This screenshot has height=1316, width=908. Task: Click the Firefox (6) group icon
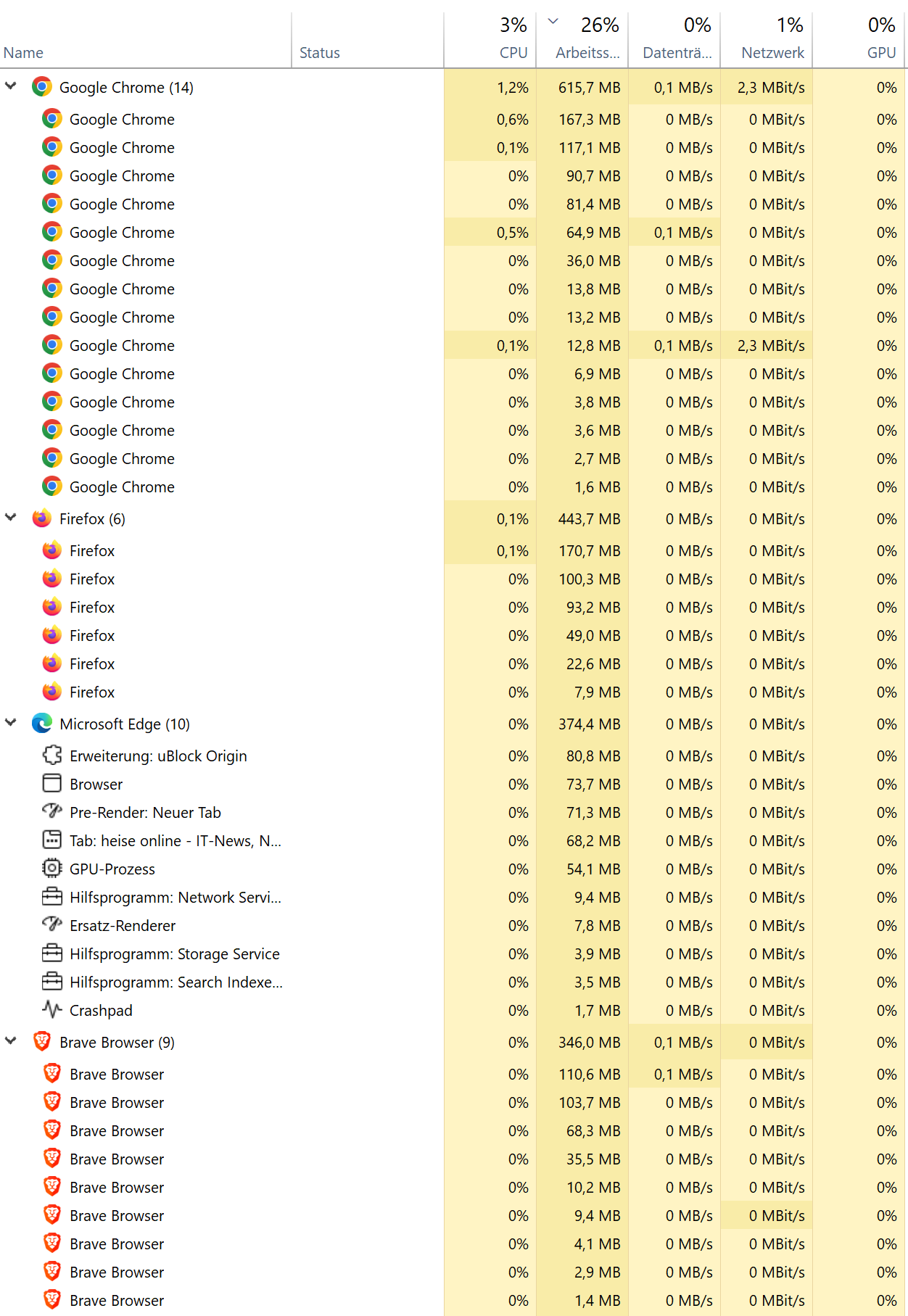coord(42,518)
